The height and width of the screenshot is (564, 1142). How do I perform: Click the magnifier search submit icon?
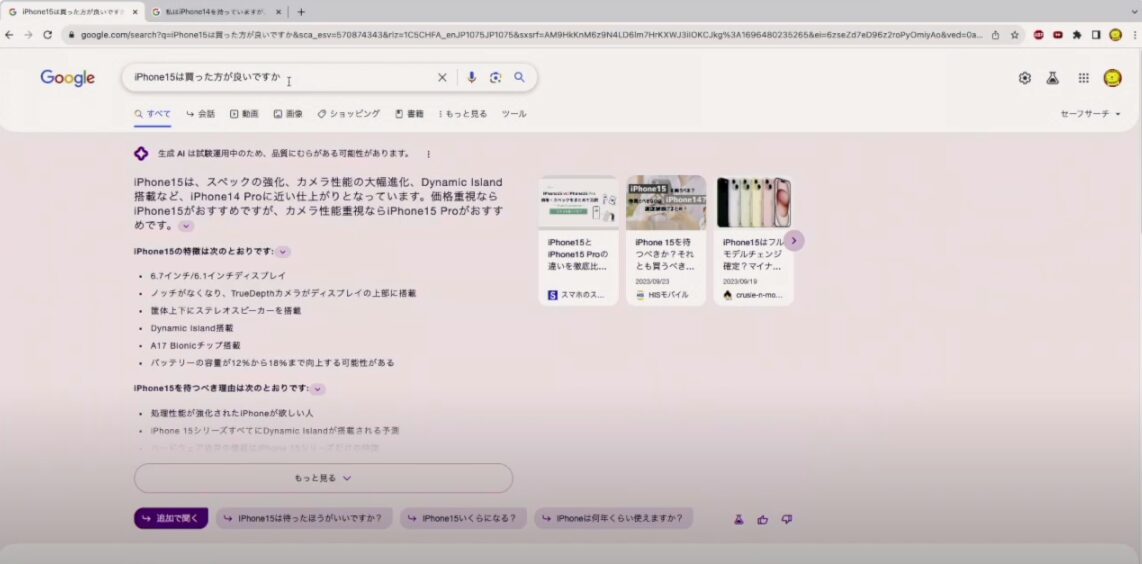pos(519,78)
